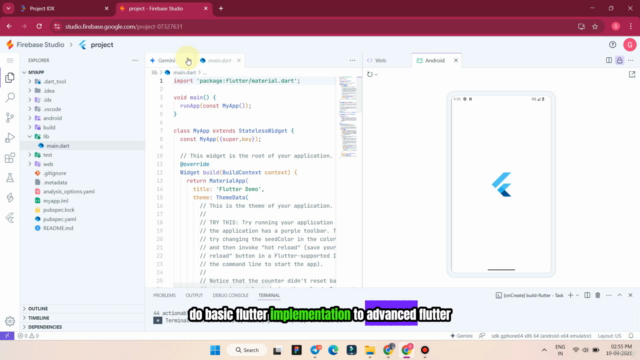
Task: Open the Explorer view in activity bar
Action: 10,78
